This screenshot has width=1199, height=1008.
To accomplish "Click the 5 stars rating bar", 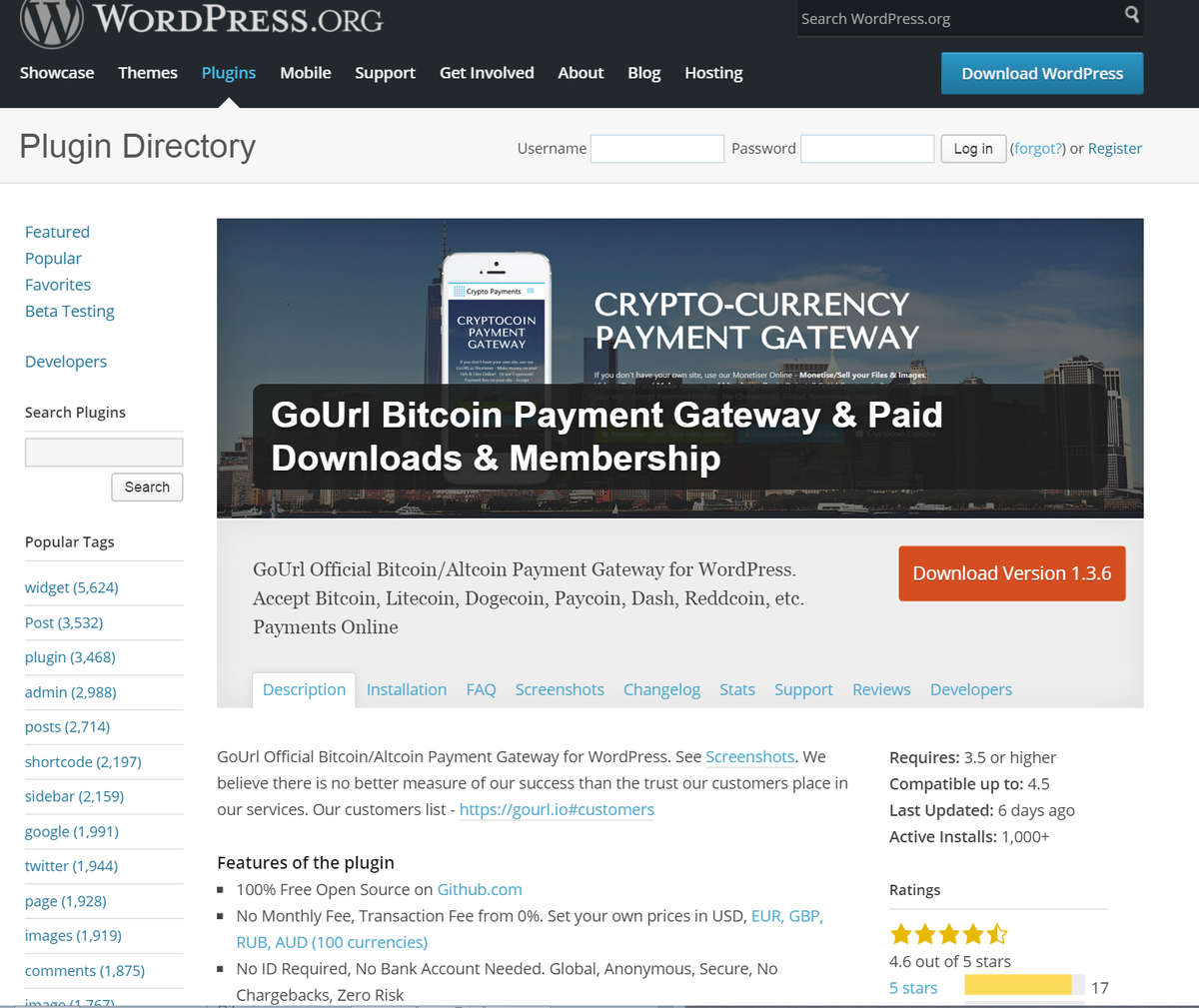I will [1024, 986].
